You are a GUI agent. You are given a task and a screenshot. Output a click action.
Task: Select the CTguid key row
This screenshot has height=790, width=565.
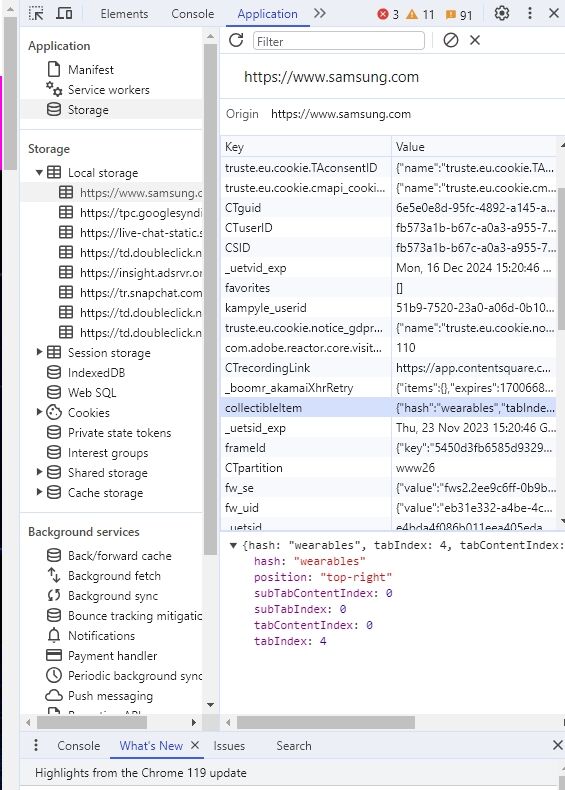(x=389, y=208)
